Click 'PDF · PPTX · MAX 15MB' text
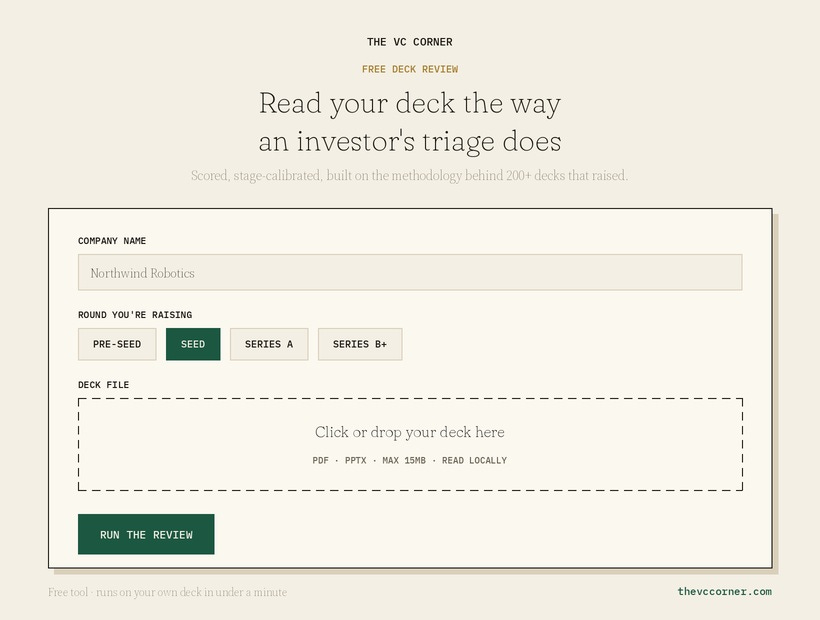This screenshot has width=820, height=620. tap(369, 461)
